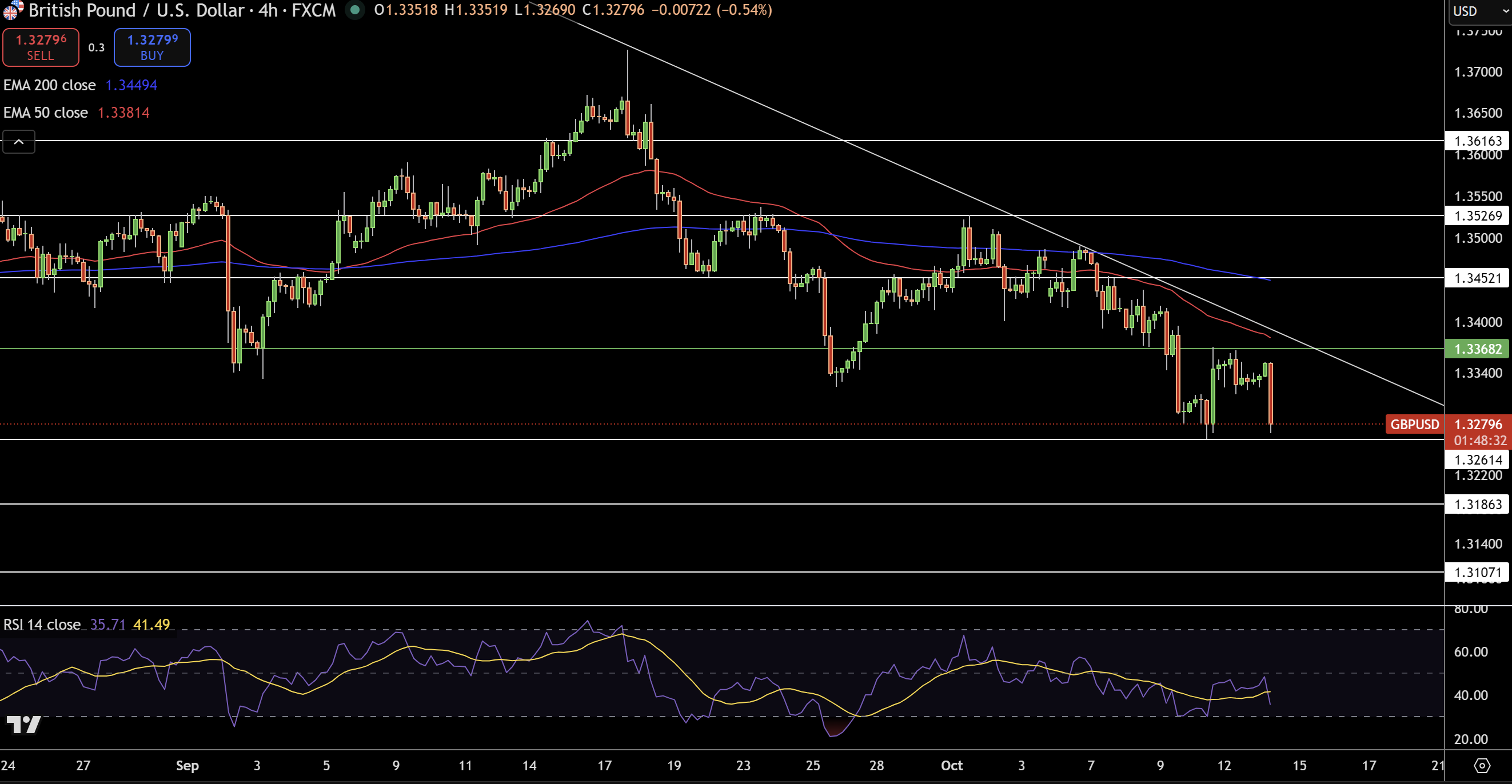Click the 1.36163 horizontal line label
The height and width of the screenshot is (784, 1512).
(1477, 141)
